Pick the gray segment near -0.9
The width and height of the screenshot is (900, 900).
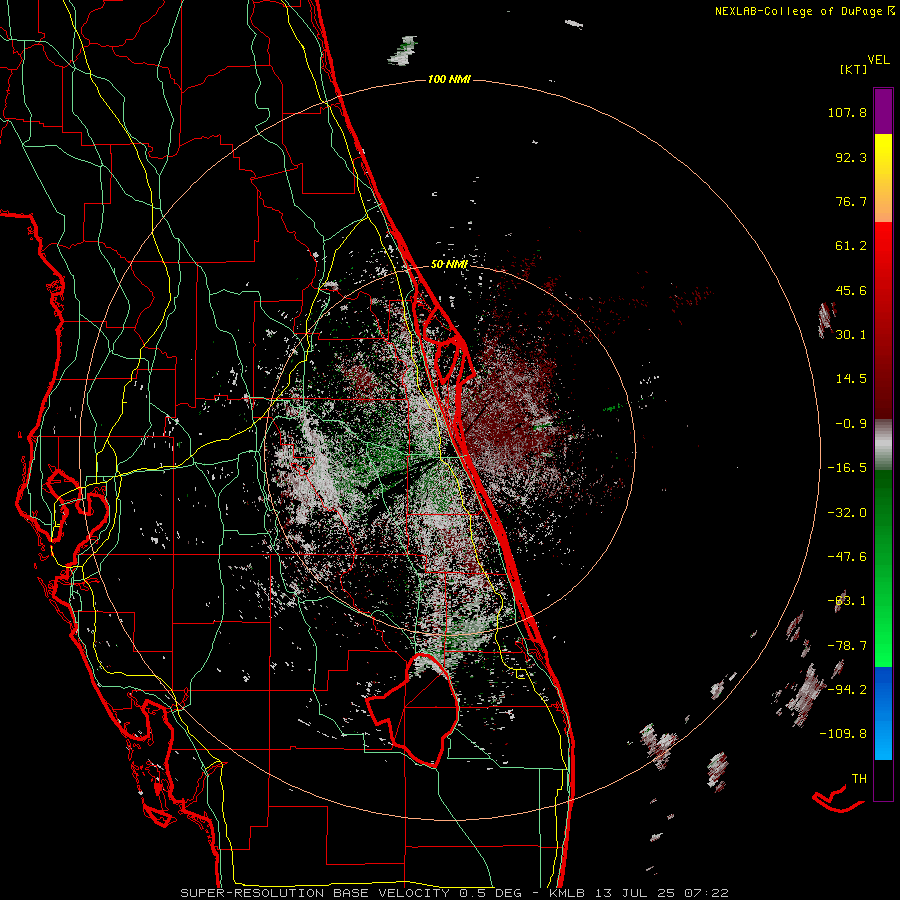coord(883,442)
